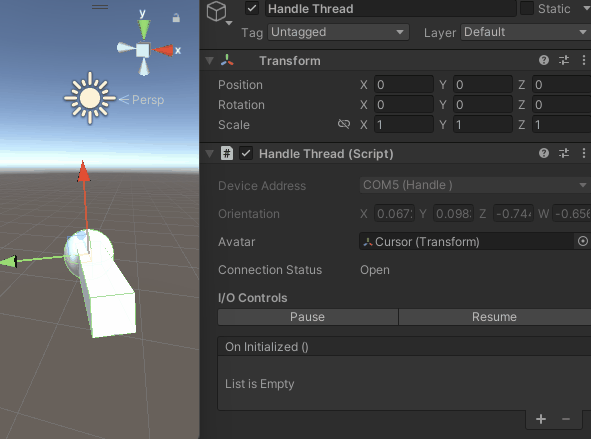The image size is (591, 439).
Task: Open the GameObject icon dropdown arrow
Action: 229,23
